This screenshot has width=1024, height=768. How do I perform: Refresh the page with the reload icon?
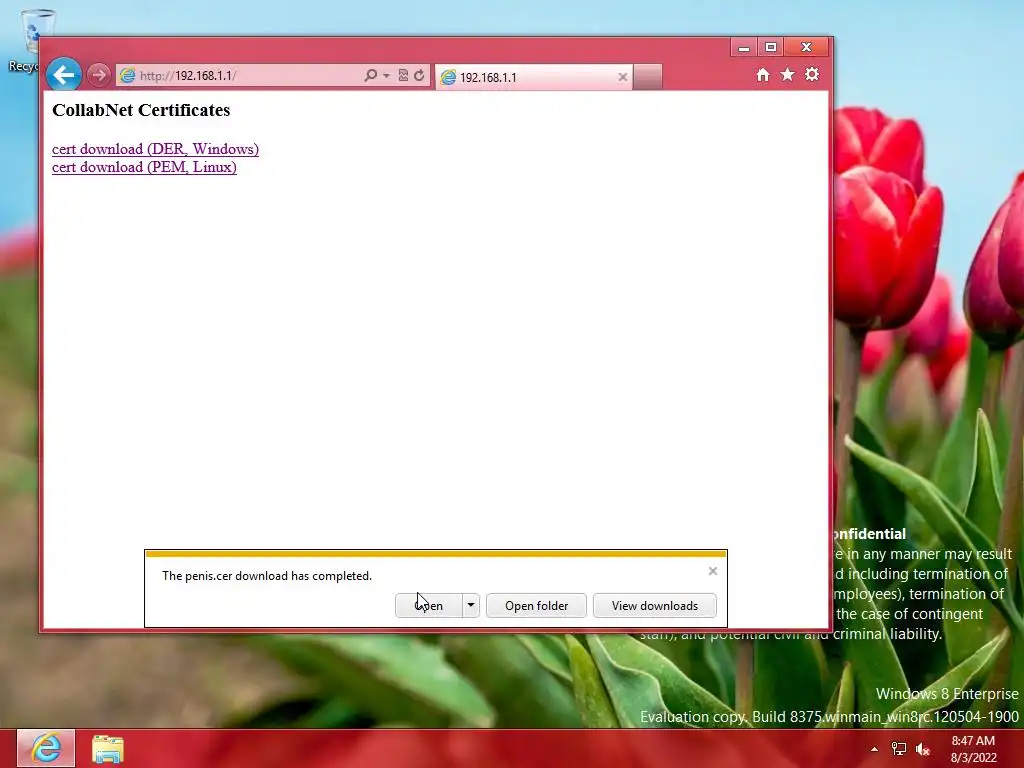click(x=419, y=75)
